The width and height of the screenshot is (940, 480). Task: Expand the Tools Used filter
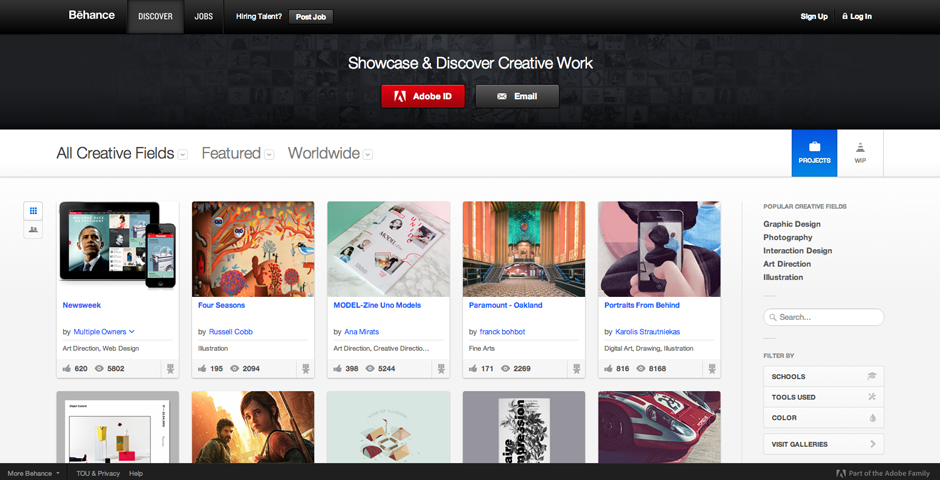point(824,397)
